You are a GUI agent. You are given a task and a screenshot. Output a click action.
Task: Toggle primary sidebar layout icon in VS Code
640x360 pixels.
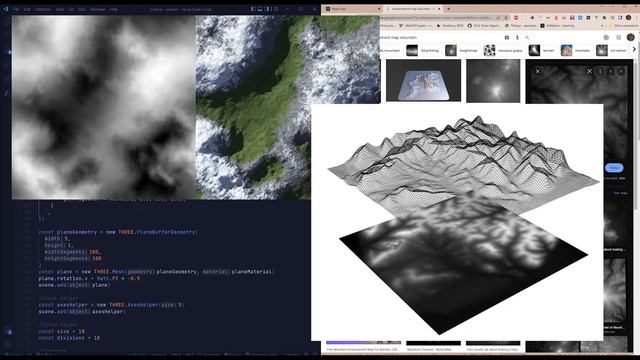[253, 9]
